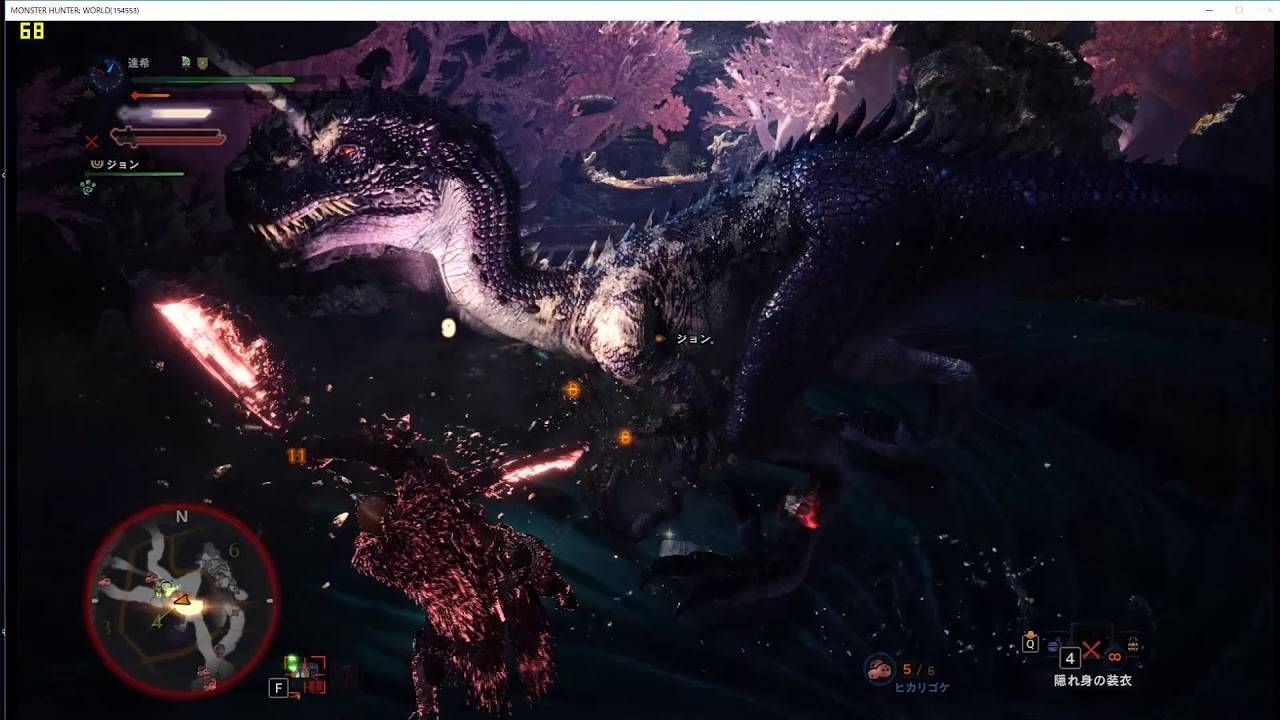The image size is (1280, 720).
Task: Click the green shield buff icon
Action: coord(203,62)
